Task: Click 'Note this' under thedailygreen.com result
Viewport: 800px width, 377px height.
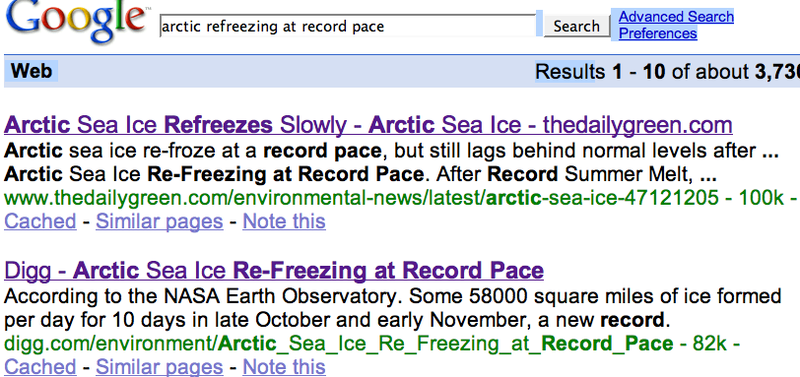Action: tap(284, 221)
